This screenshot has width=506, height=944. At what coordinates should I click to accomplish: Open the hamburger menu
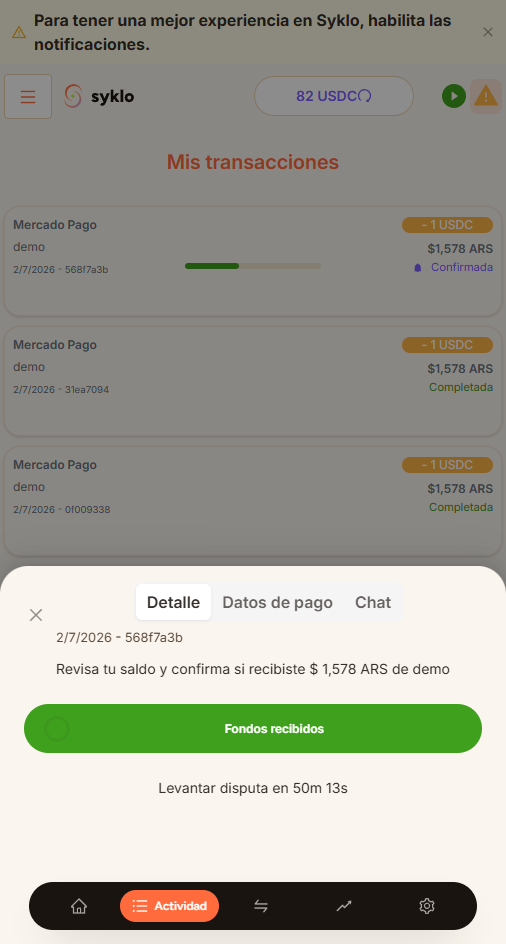pyautogui.click(x=28, y=96)
